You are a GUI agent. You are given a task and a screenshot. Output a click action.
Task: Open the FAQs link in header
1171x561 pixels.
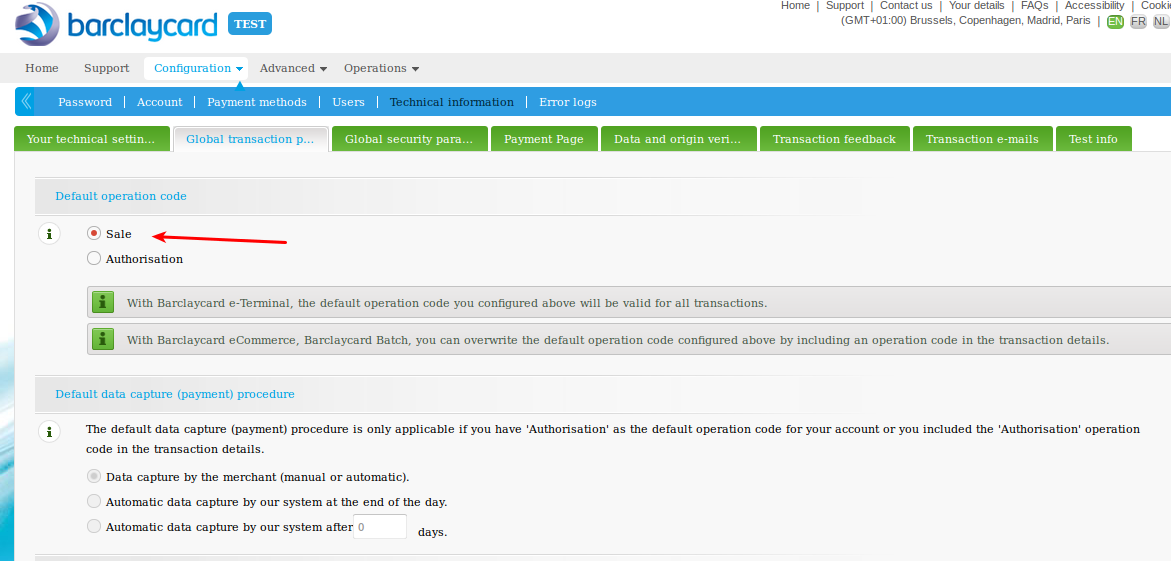[1034, 6]
